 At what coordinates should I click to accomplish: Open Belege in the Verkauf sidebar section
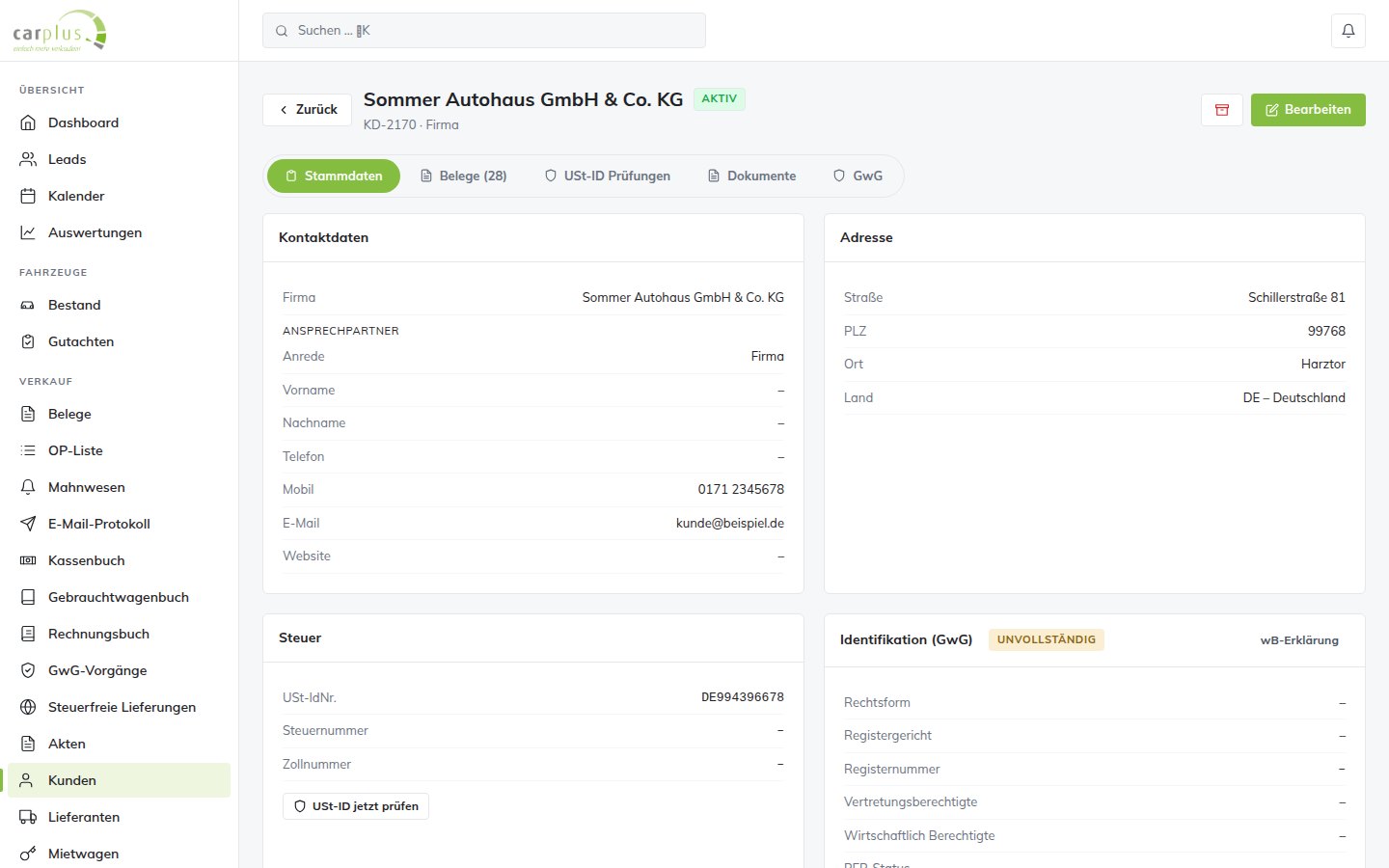click(x=119, y=414)
